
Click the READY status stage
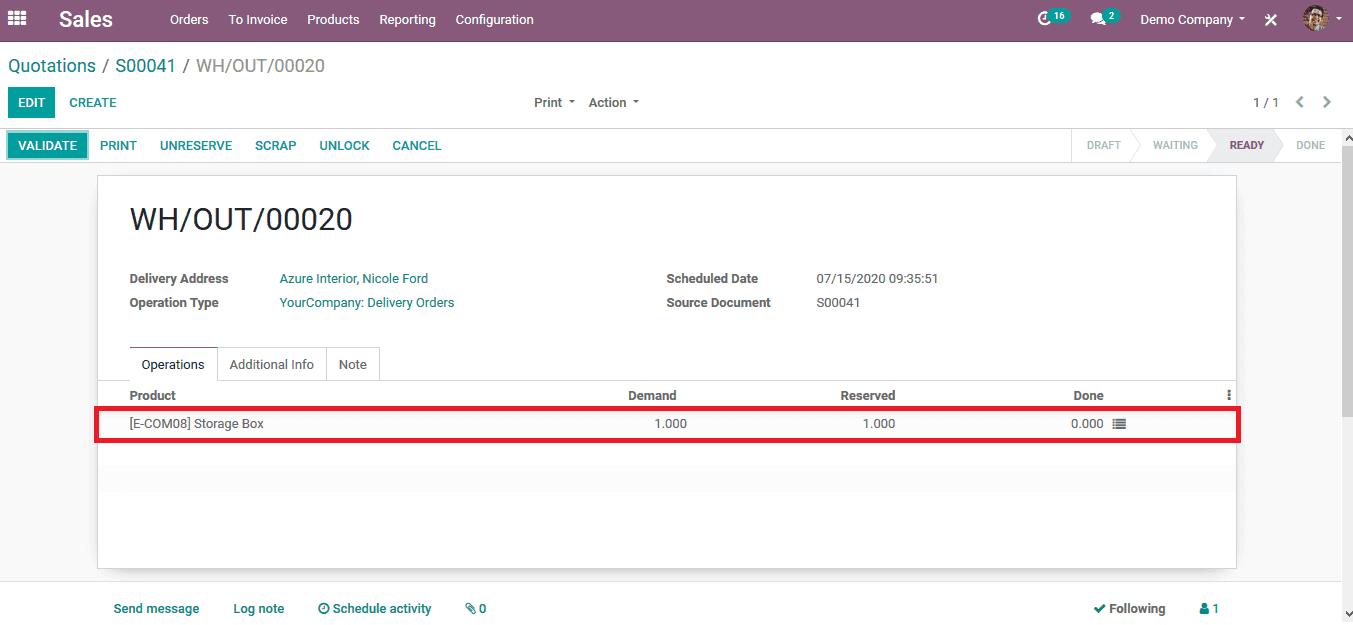point(1246,146)
